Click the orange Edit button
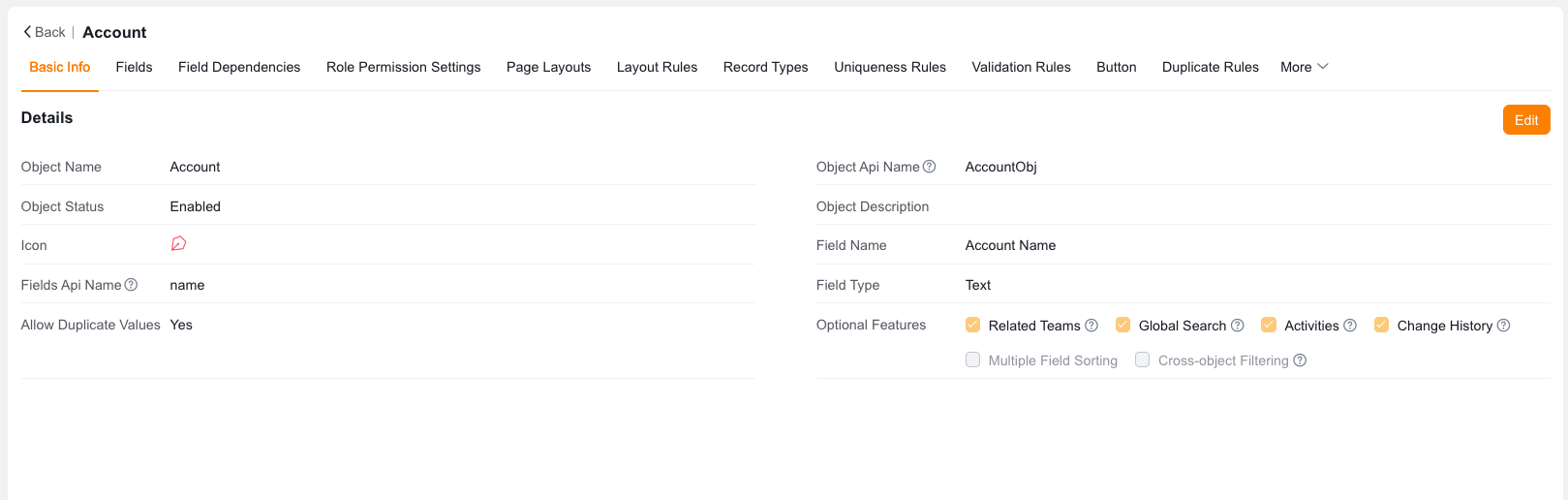This screenshot has height=500, width=1568. [1526, 120]
